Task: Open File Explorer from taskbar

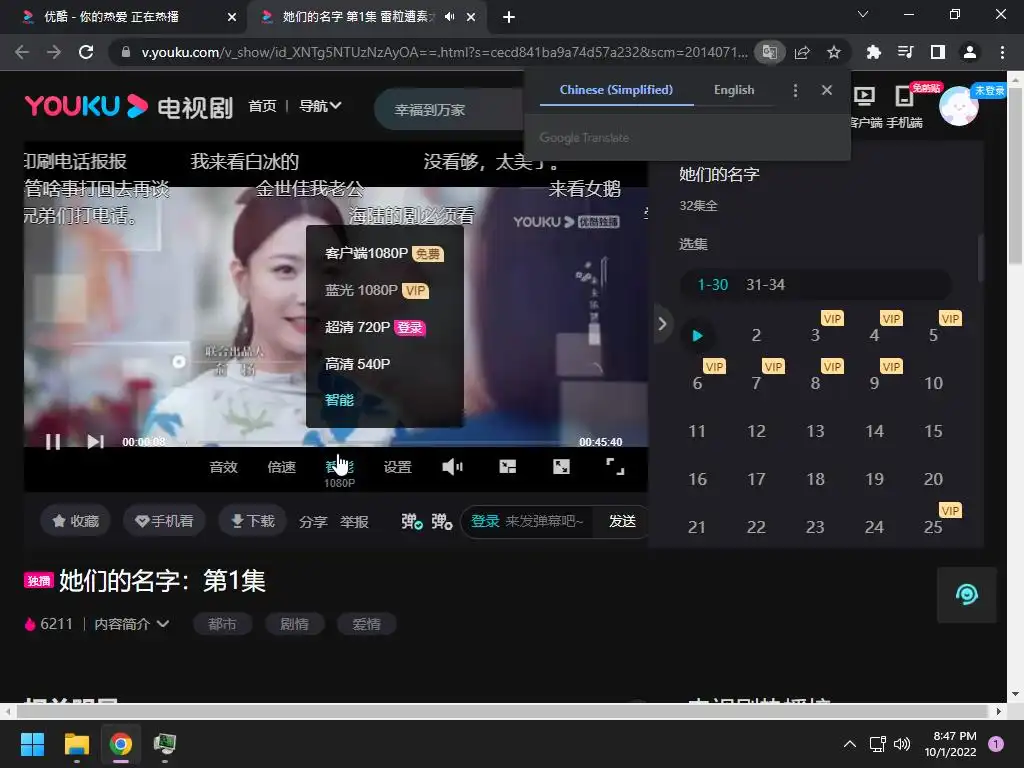Action: click(76, 744)
